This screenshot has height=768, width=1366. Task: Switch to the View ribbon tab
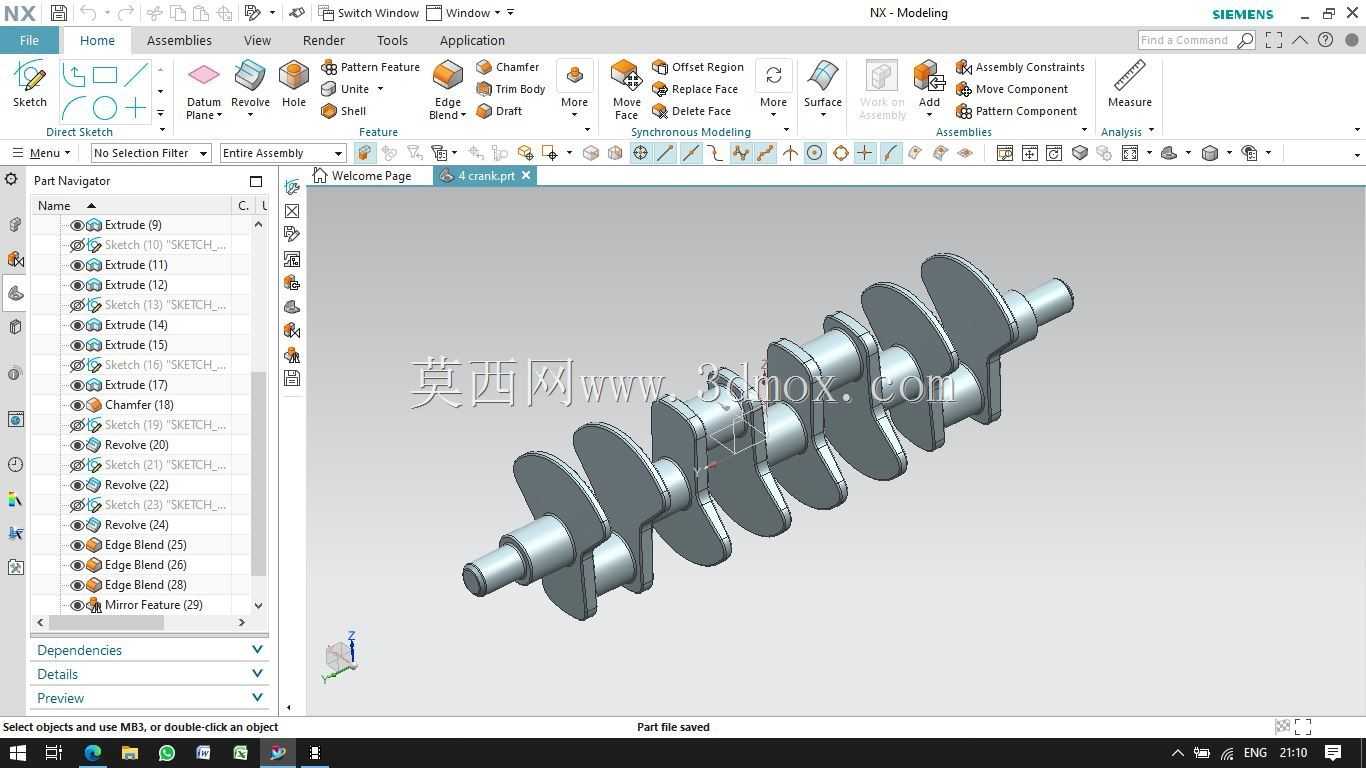pyautogui.click(x=257, y=40)
